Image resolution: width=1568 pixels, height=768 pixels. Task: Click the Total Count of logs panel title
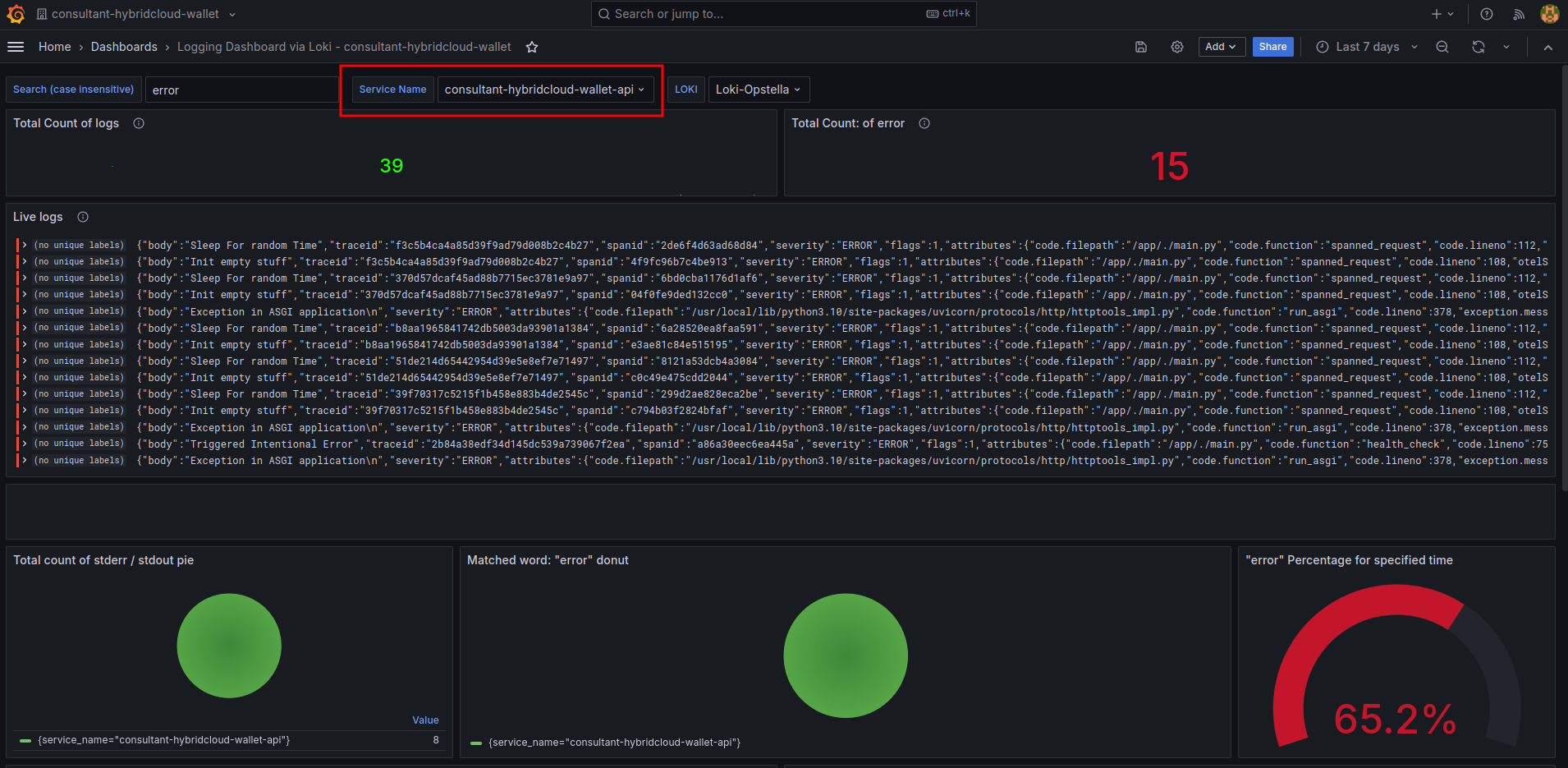[66, 123]
